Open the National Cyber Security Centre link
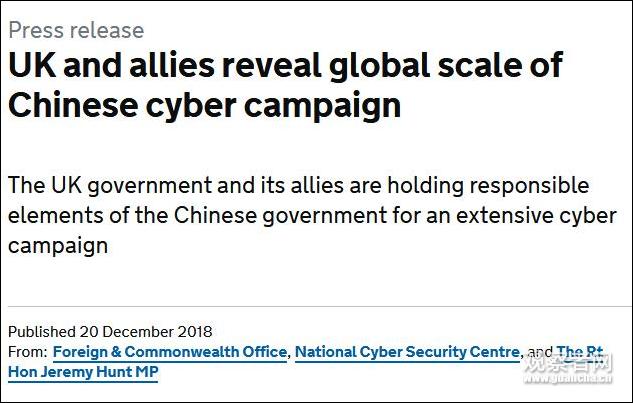633x403 pixels. click(407, 352)
